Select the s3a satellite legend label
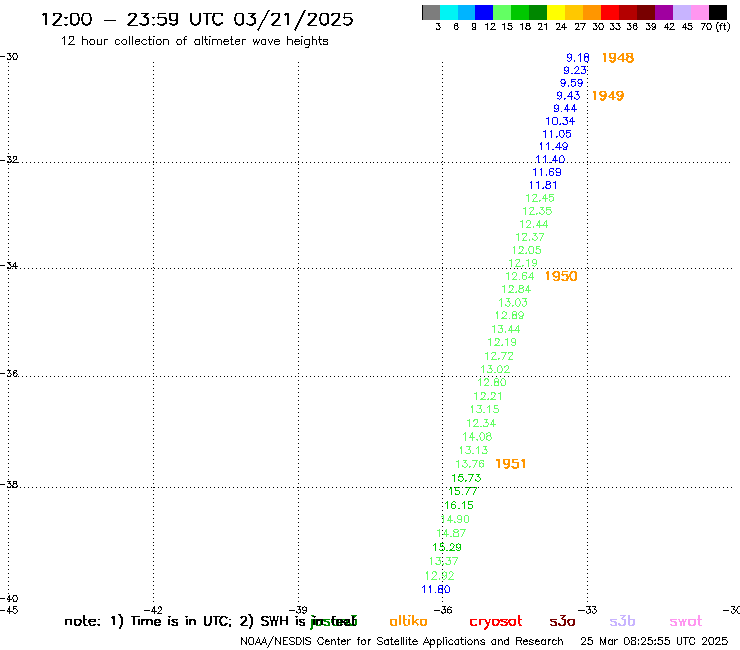Screen dimensions: 740x650 [562, 621]
